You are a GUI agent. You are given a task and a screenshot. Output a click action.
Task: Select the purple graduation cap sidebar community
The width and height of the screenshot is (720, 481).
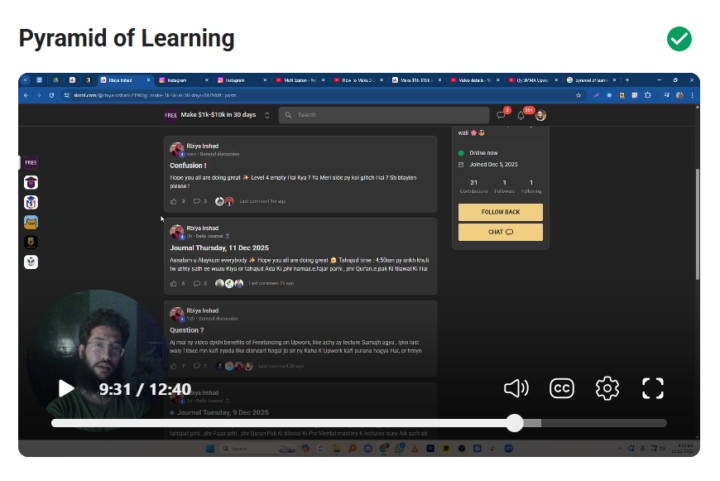click(31, 183)
